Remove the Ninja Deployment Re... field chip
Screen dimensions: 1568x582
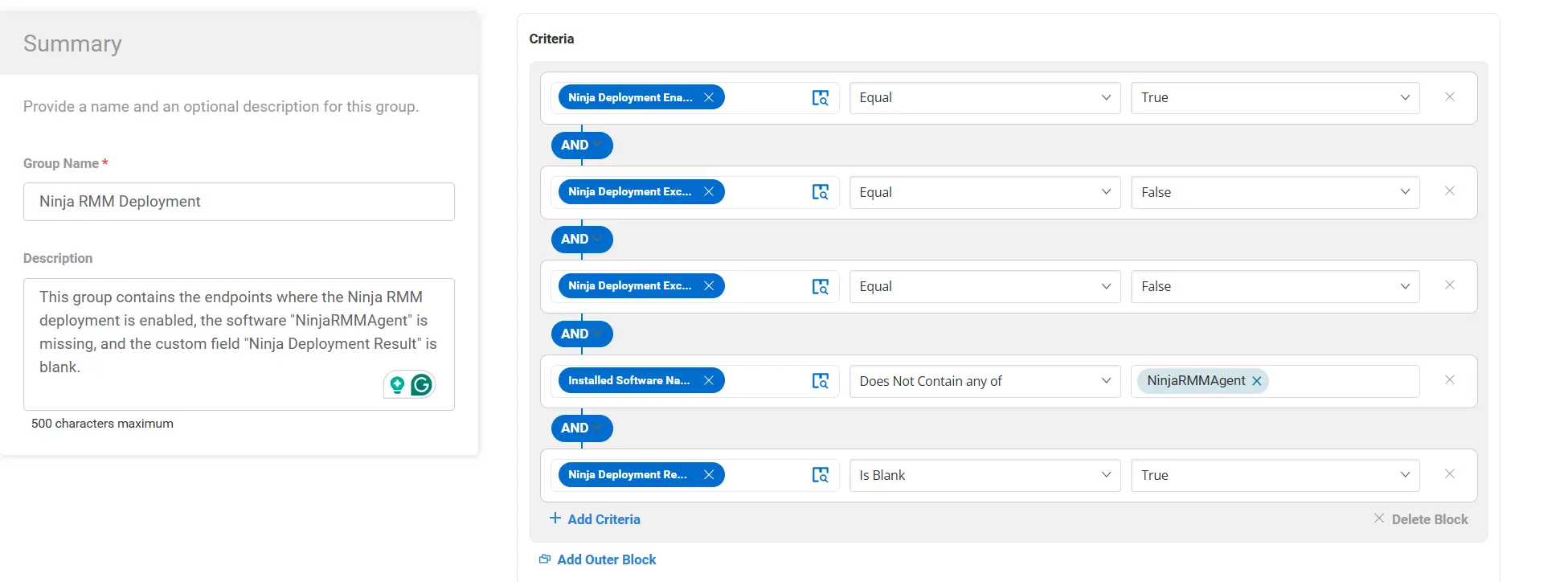pos(709,474)
